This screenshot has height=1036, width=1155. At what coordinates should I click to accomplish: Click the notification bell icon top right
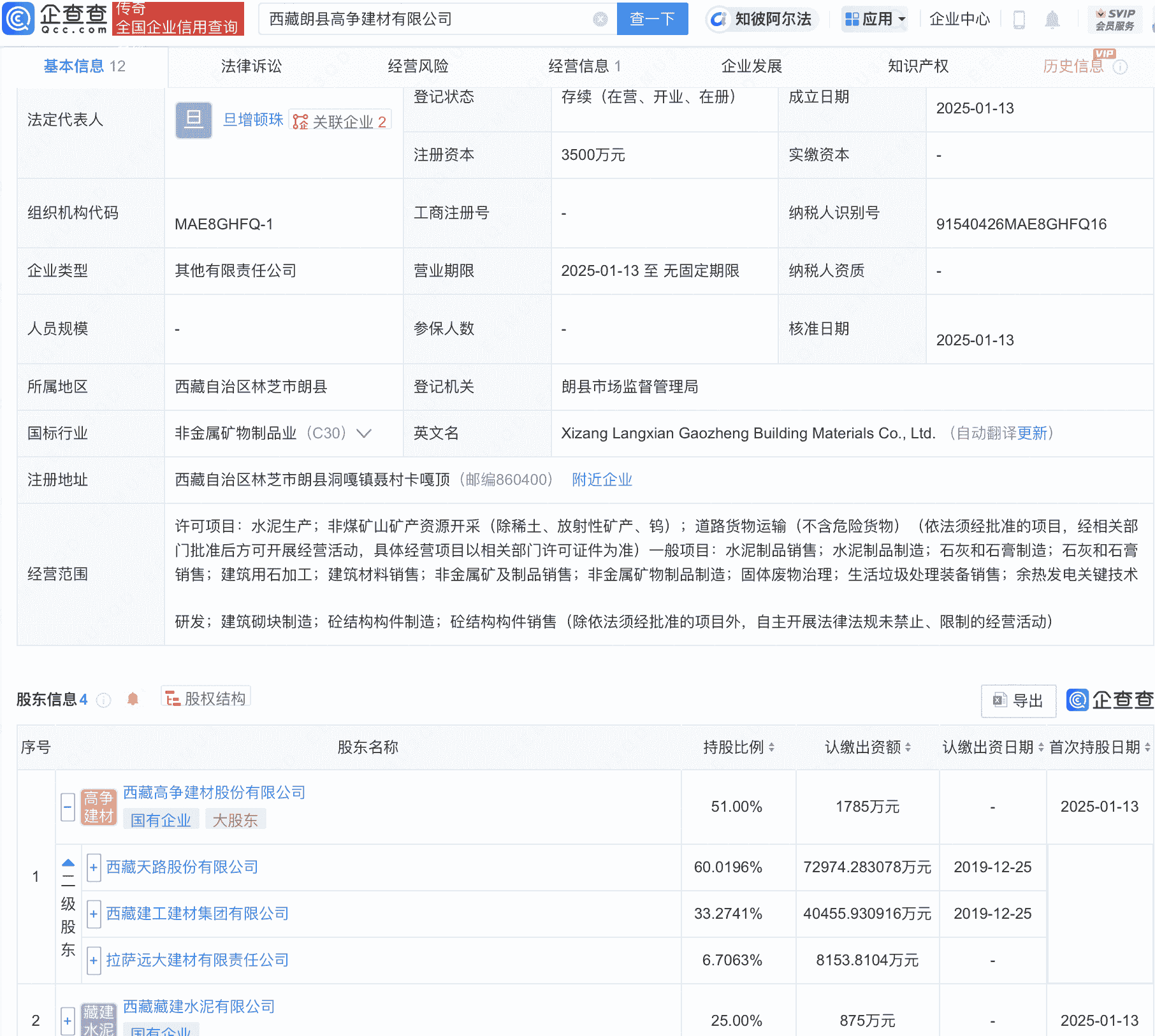tap(1053, 19)
